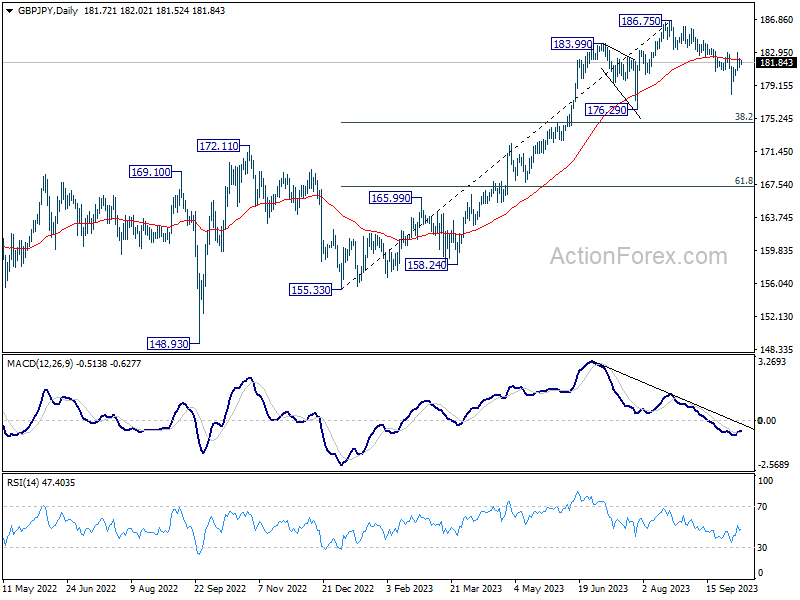The image size is (800, 600).
Task: Click the 22 Sep 2022 date marker
Action: (x=220, y=589)
